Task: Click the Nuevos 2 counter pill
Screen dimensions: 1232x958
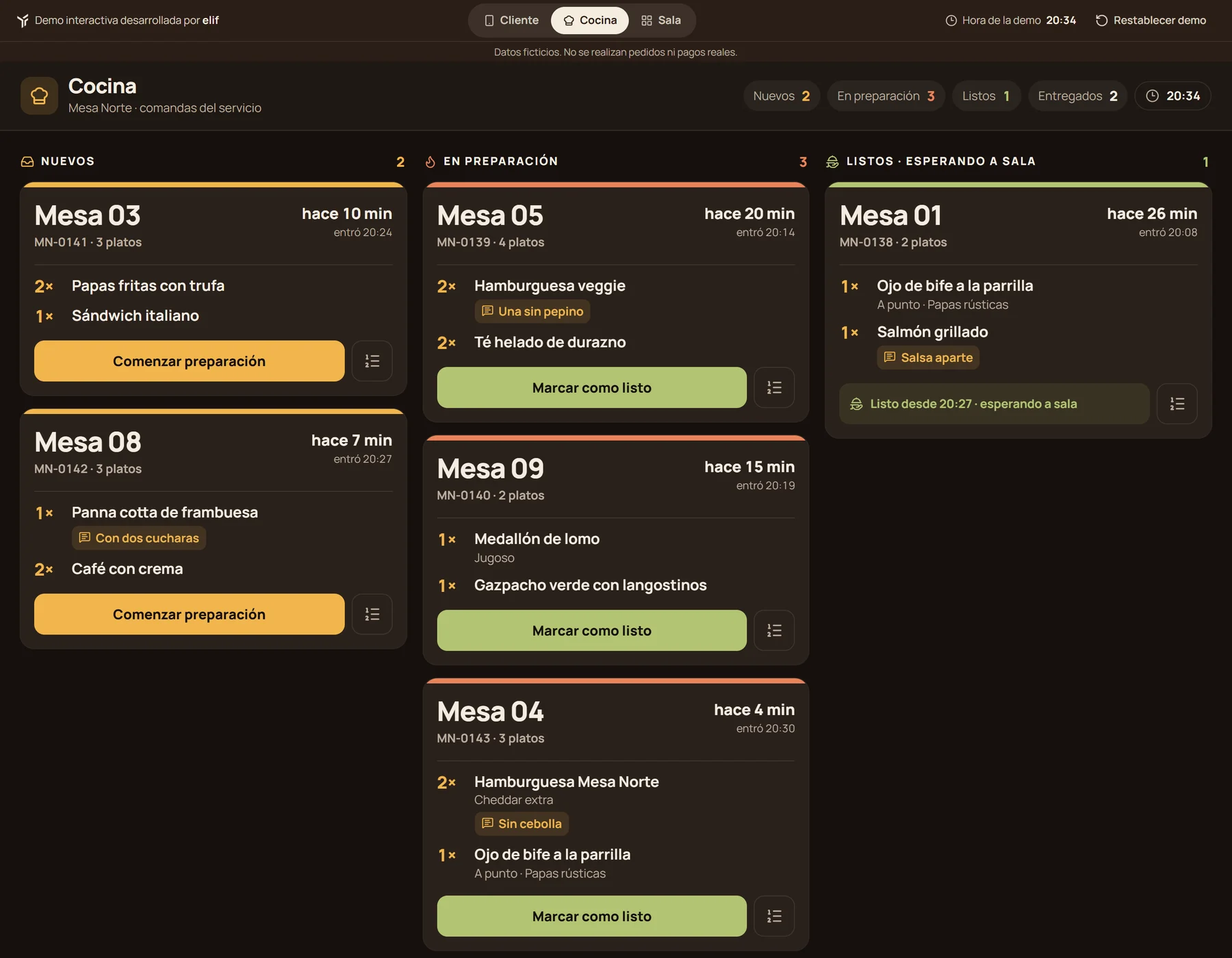Action: [782, 96]
